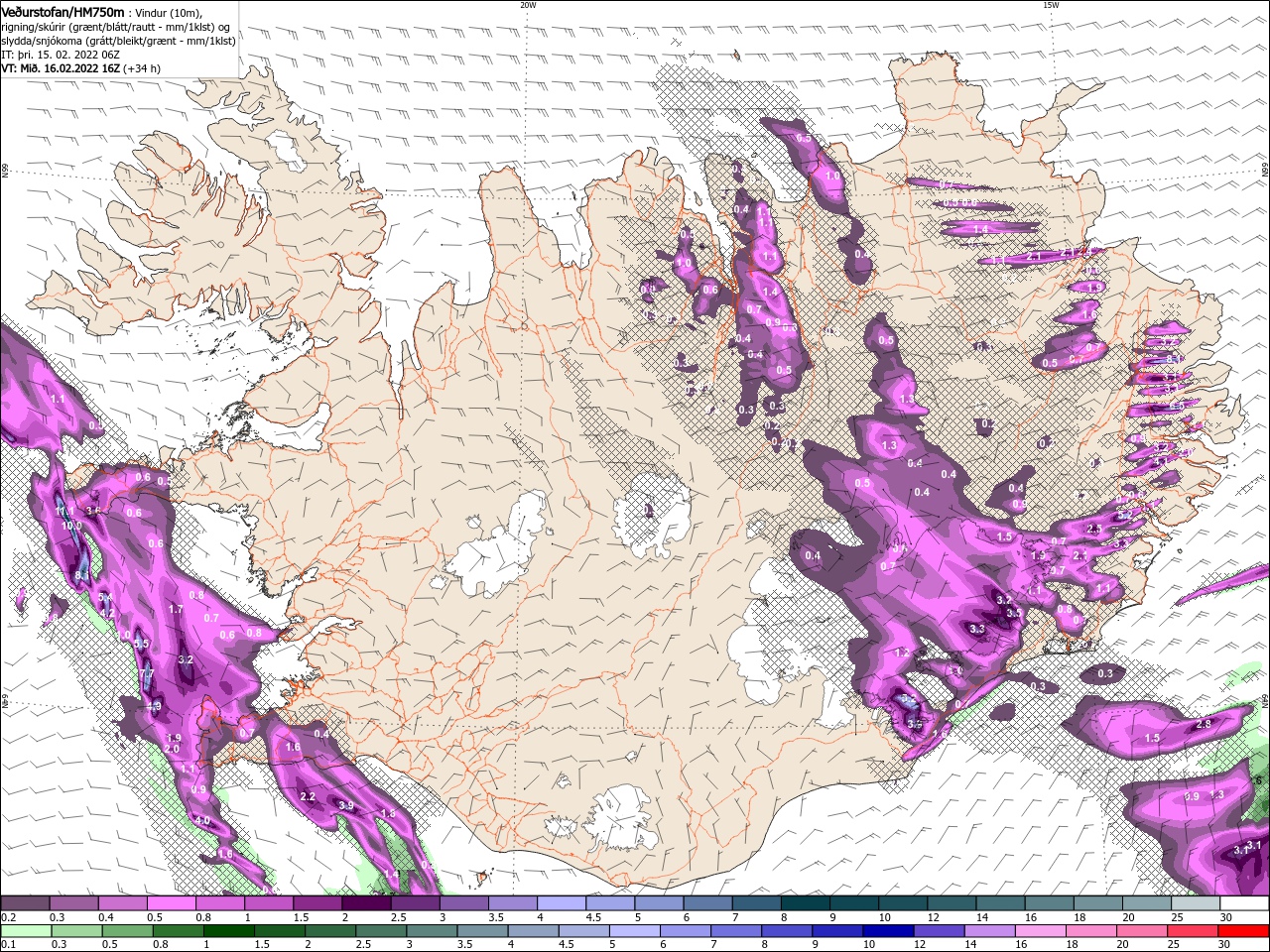
Task: Pick the dusky purple 0.2 swatch in snow scale
Action: click(x=25, y=903)
